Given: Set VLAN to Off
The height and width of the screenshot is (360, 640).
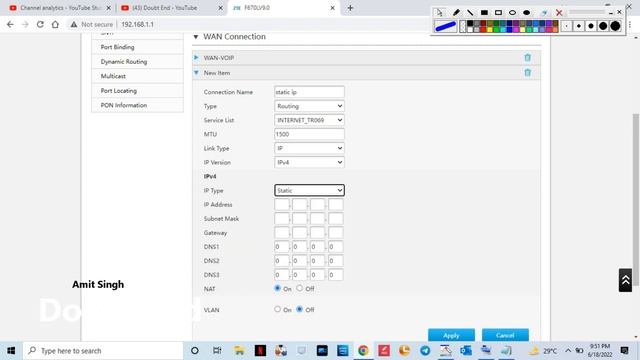Looking at the screenshot, I should [x=300, y=309].
